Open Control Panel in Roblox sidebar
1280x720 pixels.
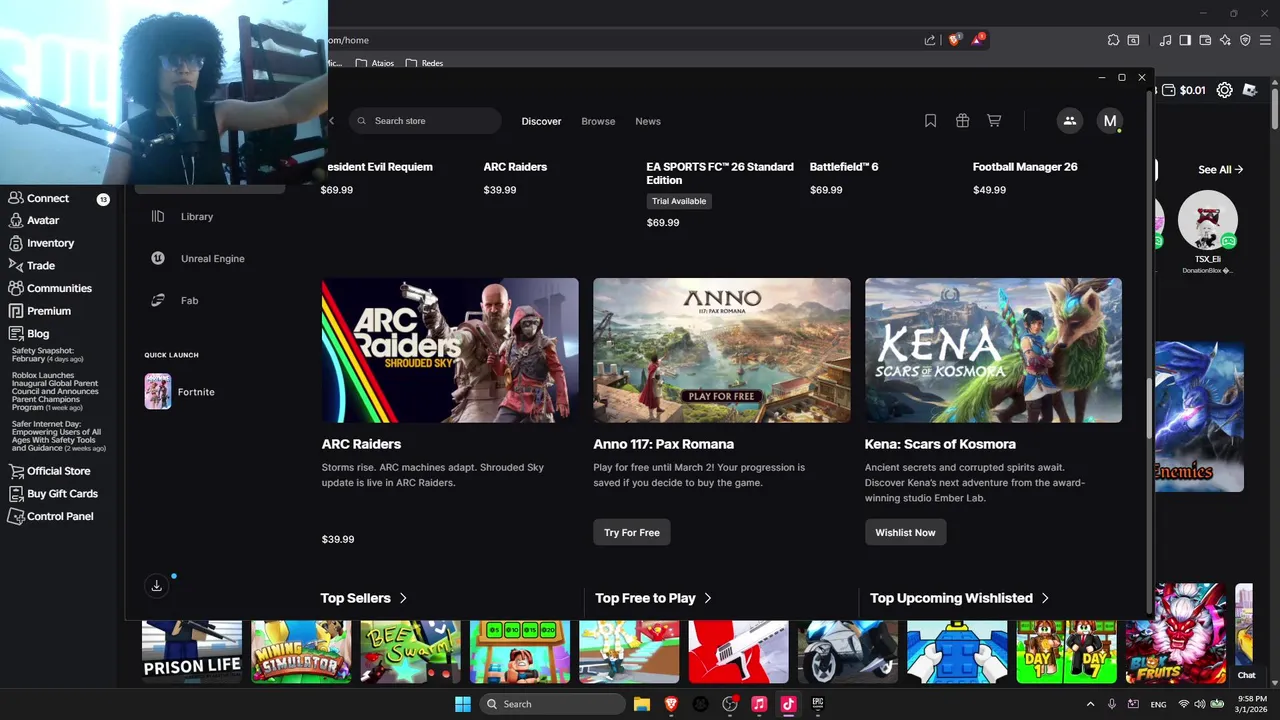(60, 517)
